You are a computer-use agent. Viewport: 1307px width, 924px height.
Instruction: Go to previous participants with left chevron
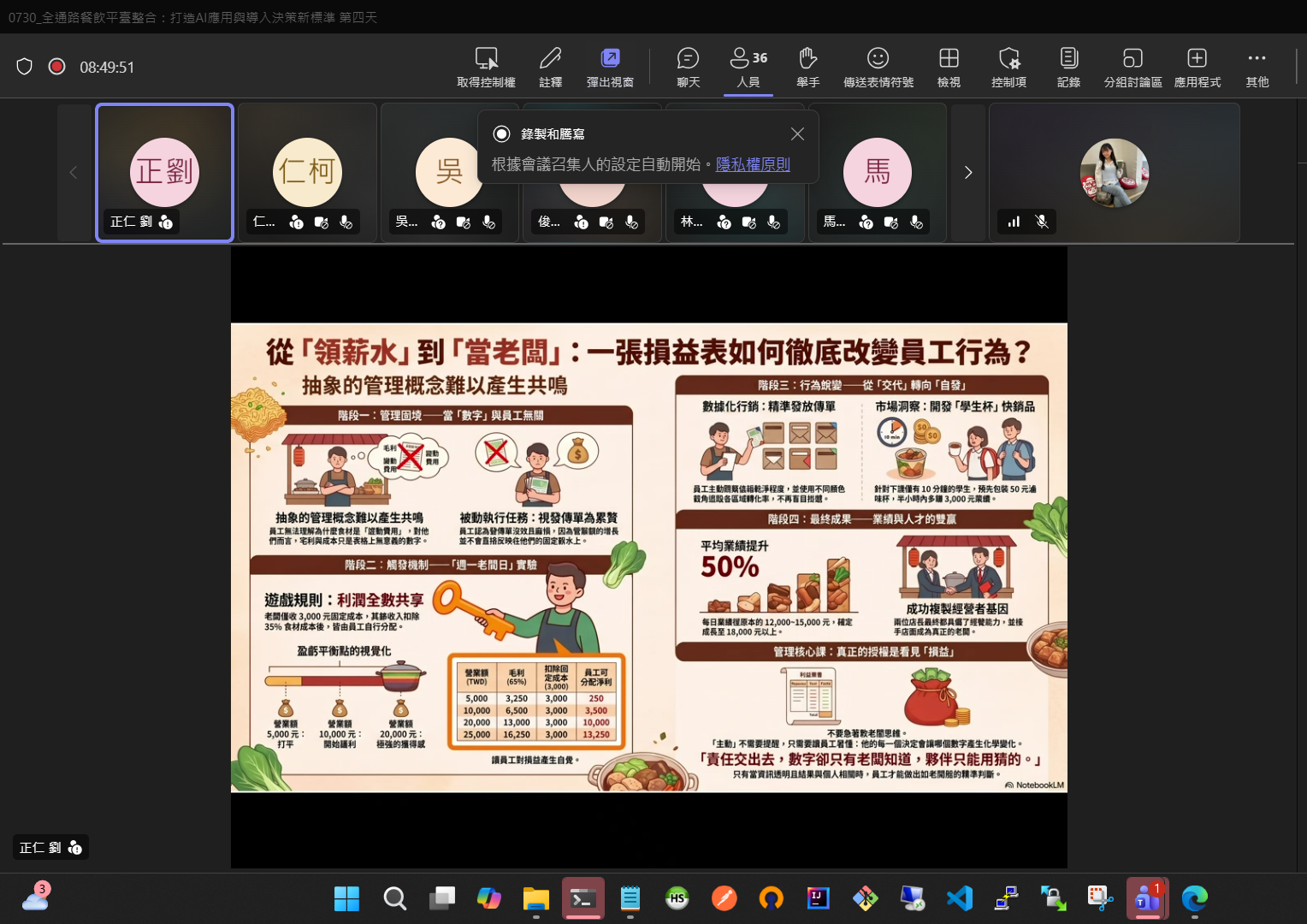[74, 173]
